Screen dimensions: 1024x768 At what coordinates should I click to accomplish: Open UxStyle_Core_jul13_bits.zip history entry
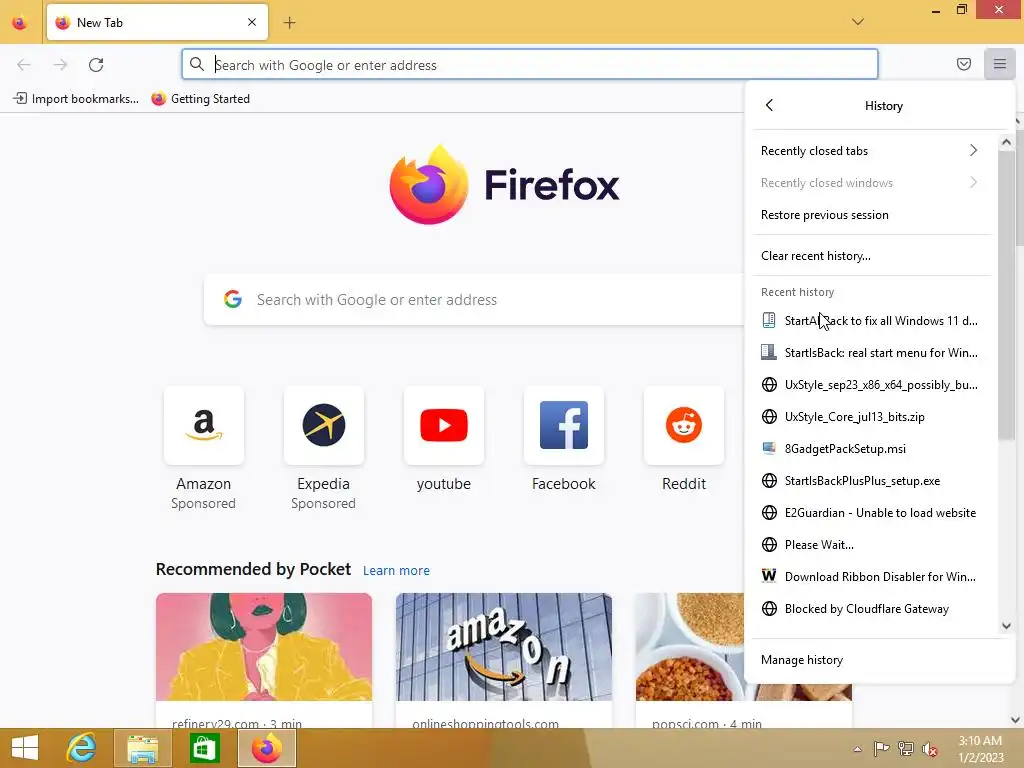pos(871,417)
